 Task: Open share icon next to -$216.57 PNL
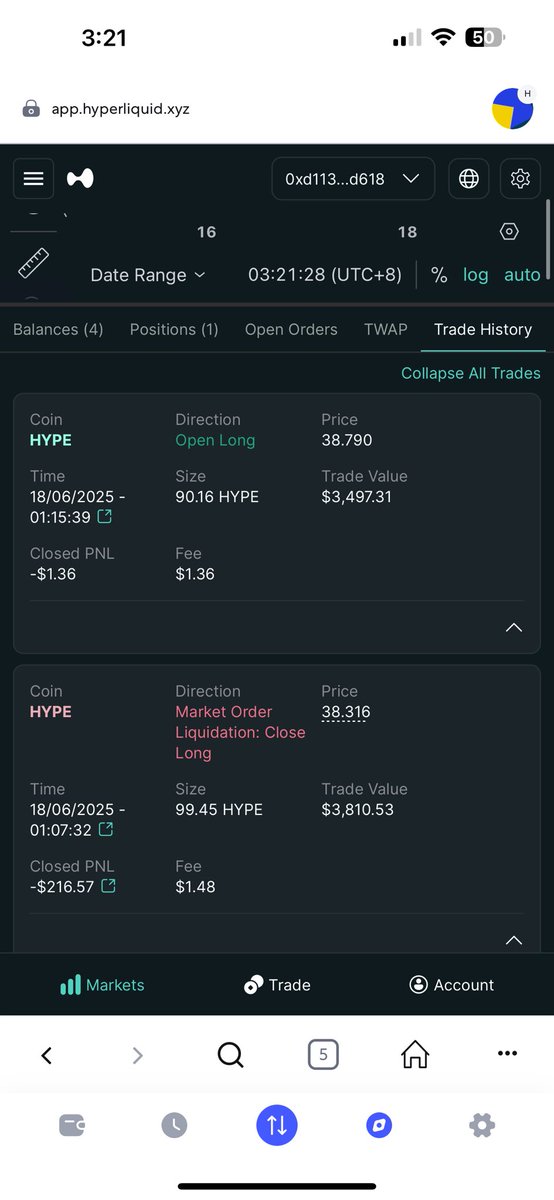coord(108,886)
